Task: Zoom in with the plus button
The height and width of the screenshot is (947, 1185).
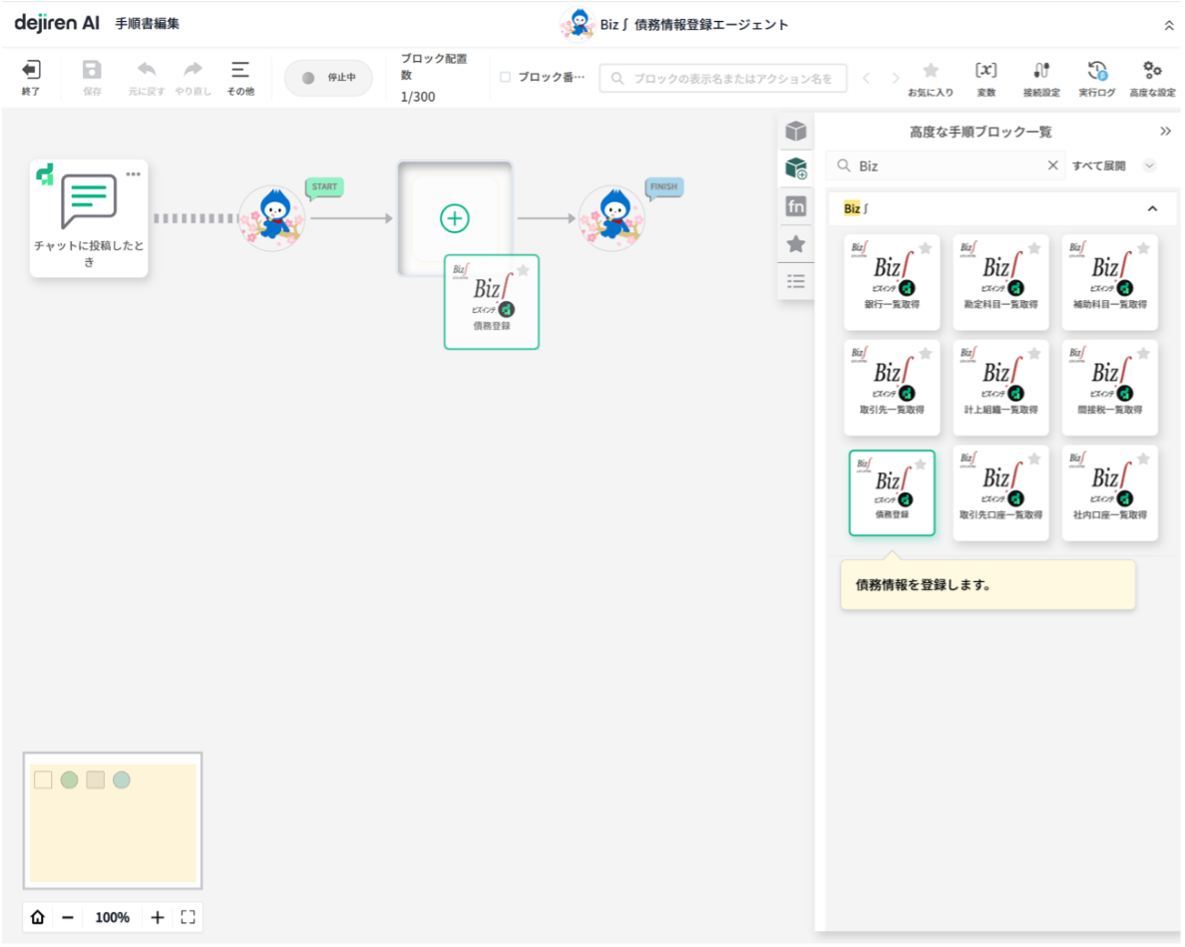Action: (157, 917)
